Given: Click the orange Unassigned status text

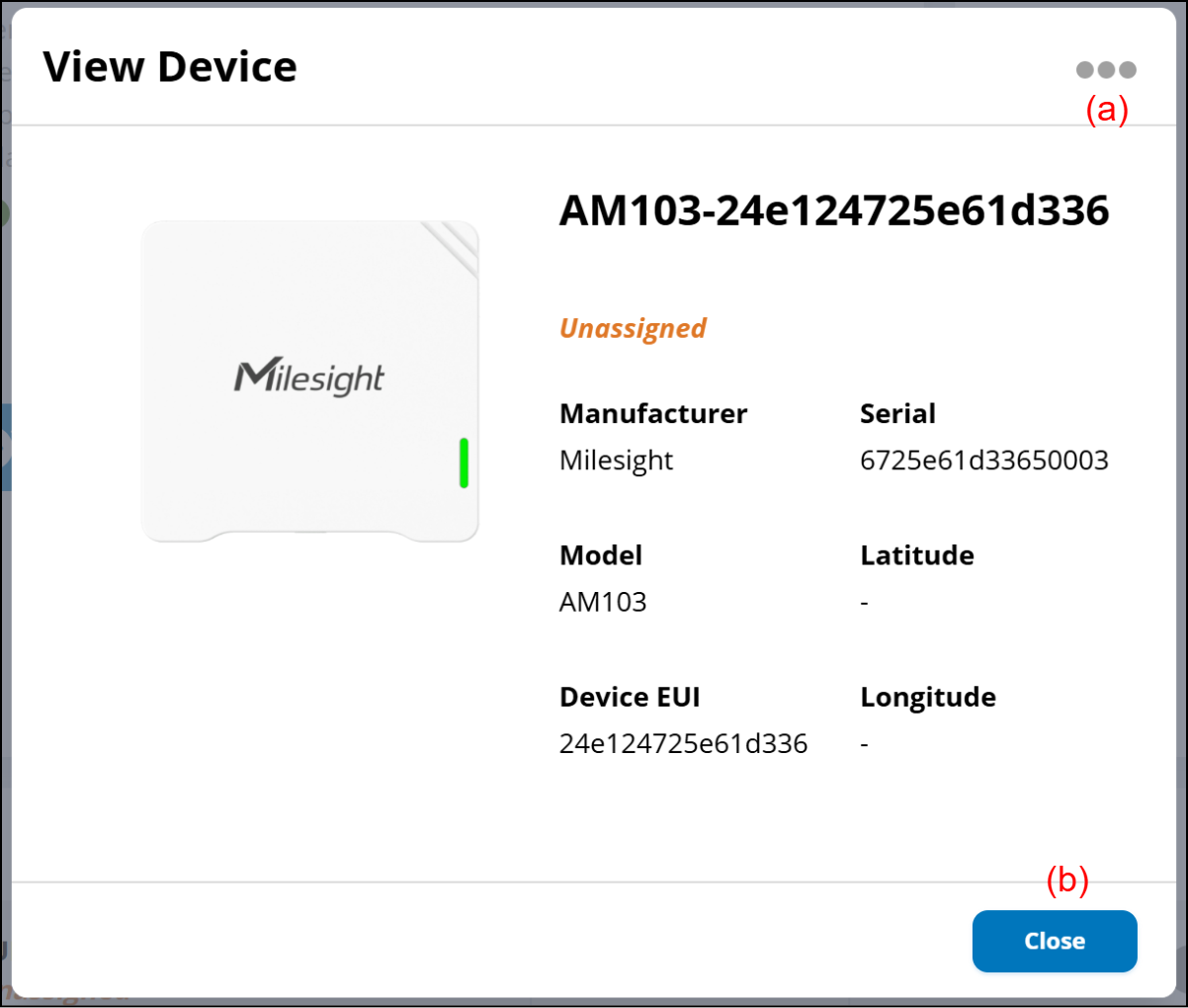Looking at the screenshot, I should pos(633,328).
